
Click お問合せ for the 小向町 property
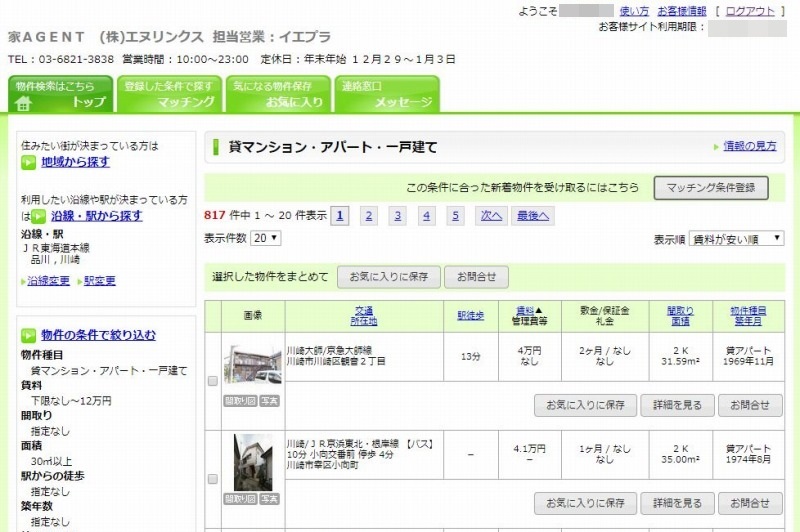[x=750, y=503]
